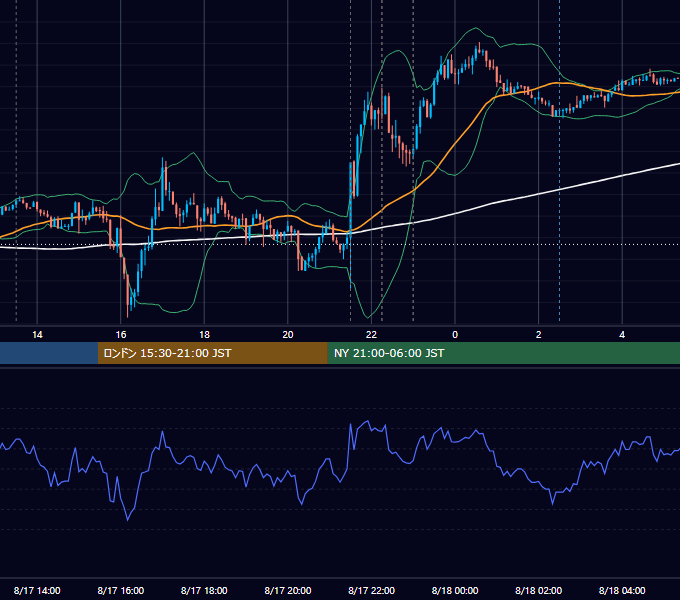Screen dimensions: 680x600
Task: Click the 8/17 18:00 date label
Action: pyautogui.click(x=204, y=590)
